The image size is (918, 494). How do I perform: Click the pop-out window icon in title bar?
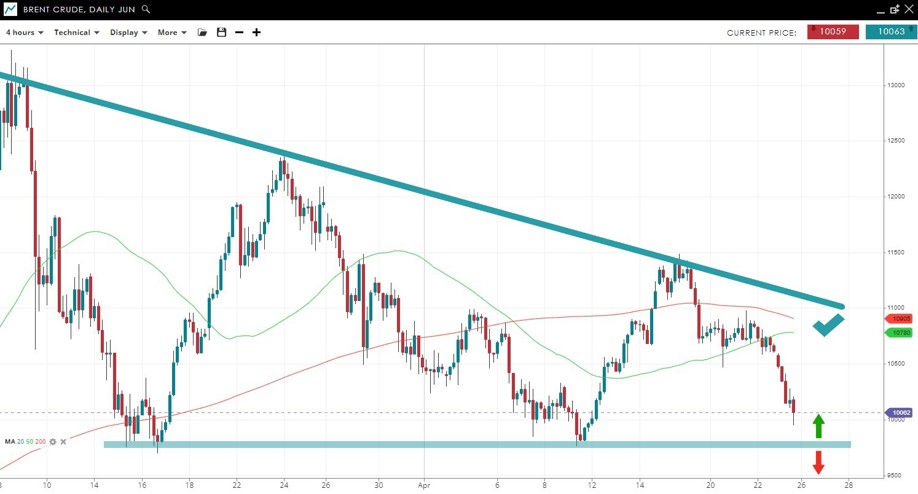tap(894, 9)
